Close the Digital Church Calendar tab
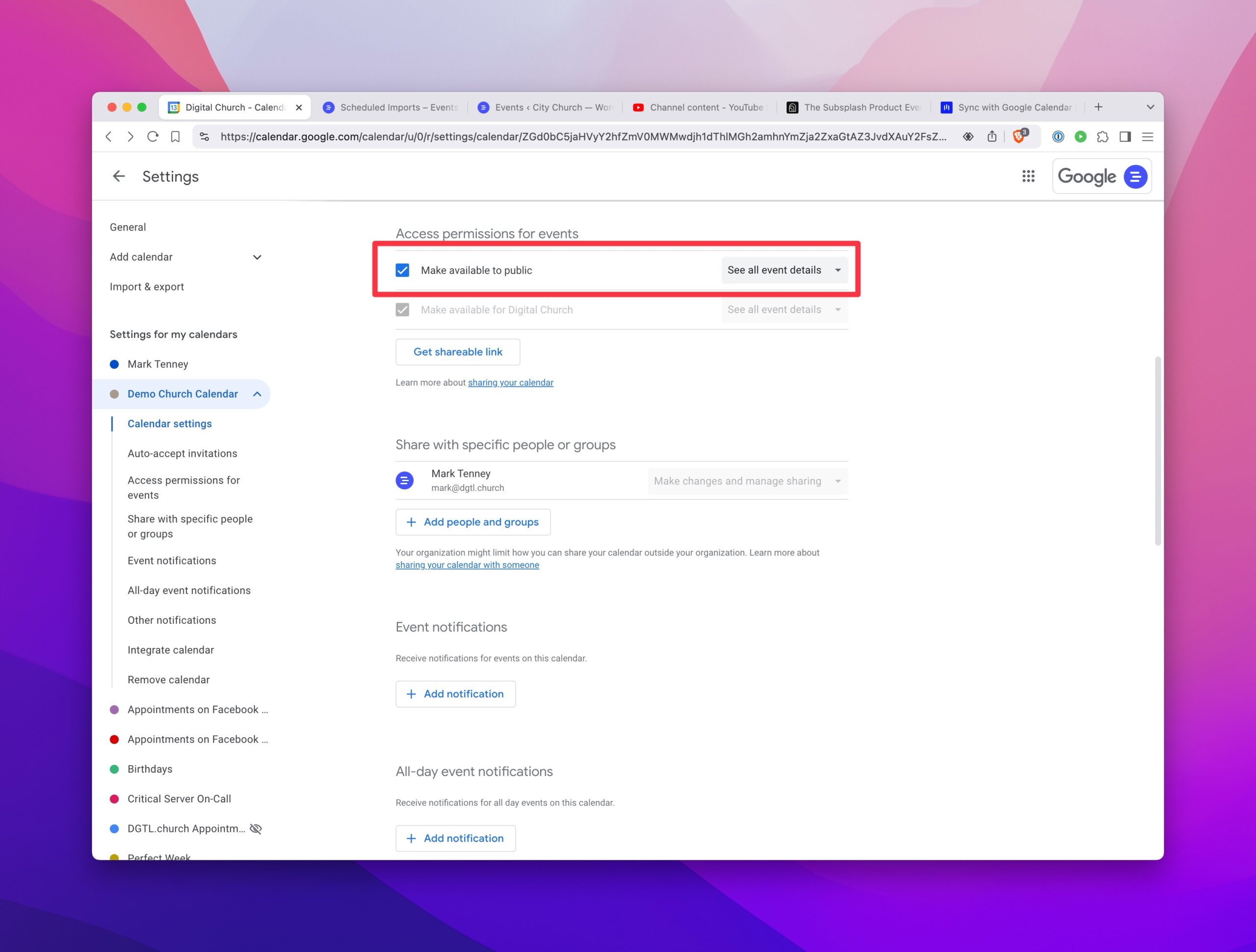Screen dimensions: 1256x952 299,107
